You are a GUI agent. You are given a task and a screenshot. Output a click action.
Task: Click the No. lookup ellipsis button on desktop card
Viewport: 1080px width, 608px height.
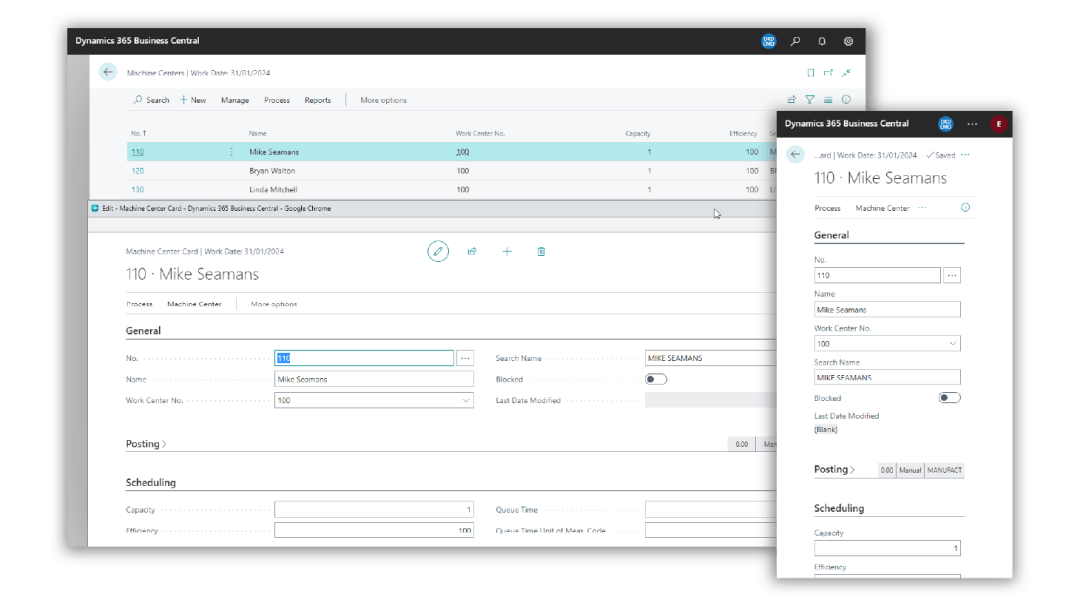click(x=465, y=358)
